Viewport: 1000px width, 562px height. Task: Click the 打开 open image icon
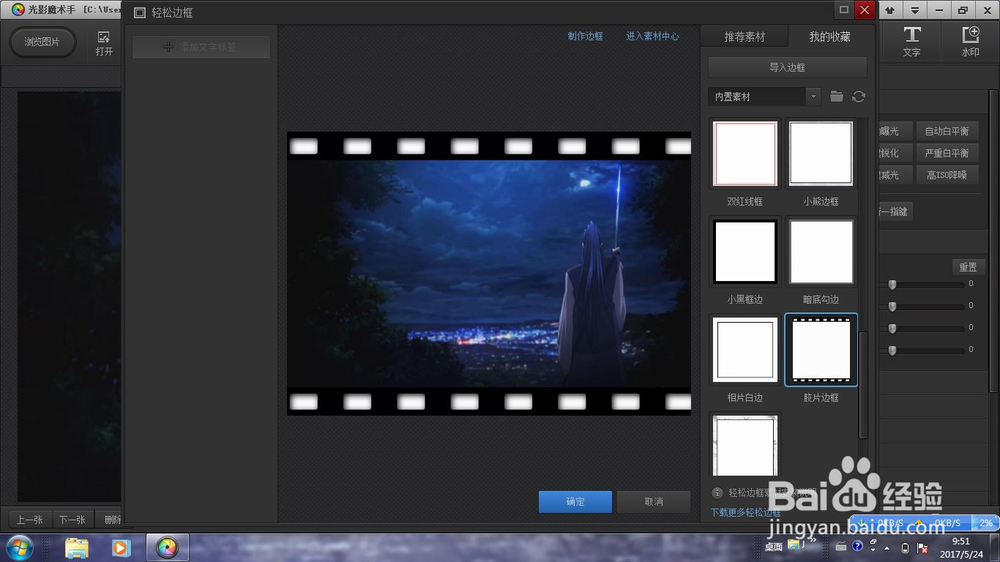click(104, 43)
